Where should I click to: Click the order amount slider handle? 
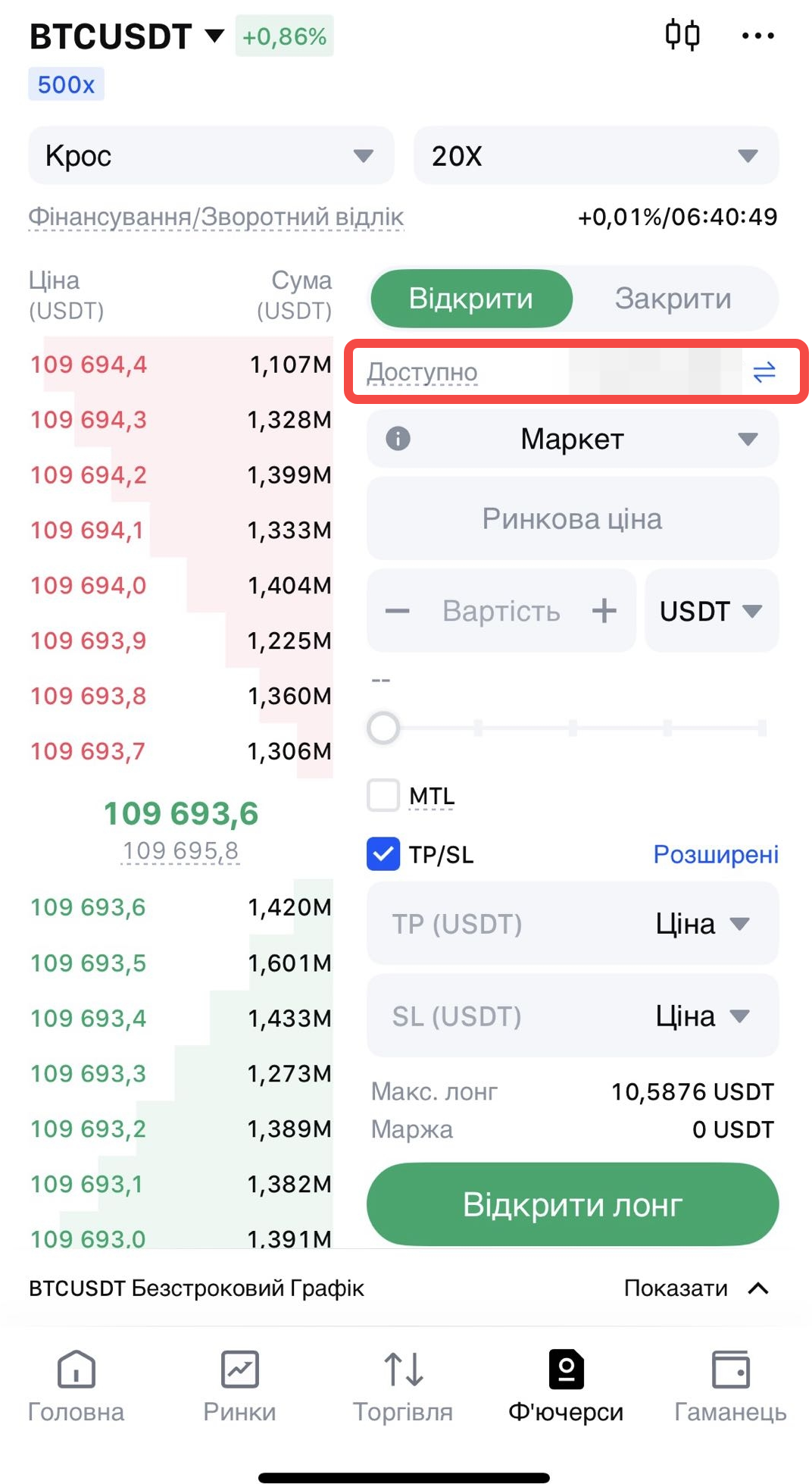[x=383, y=728]
